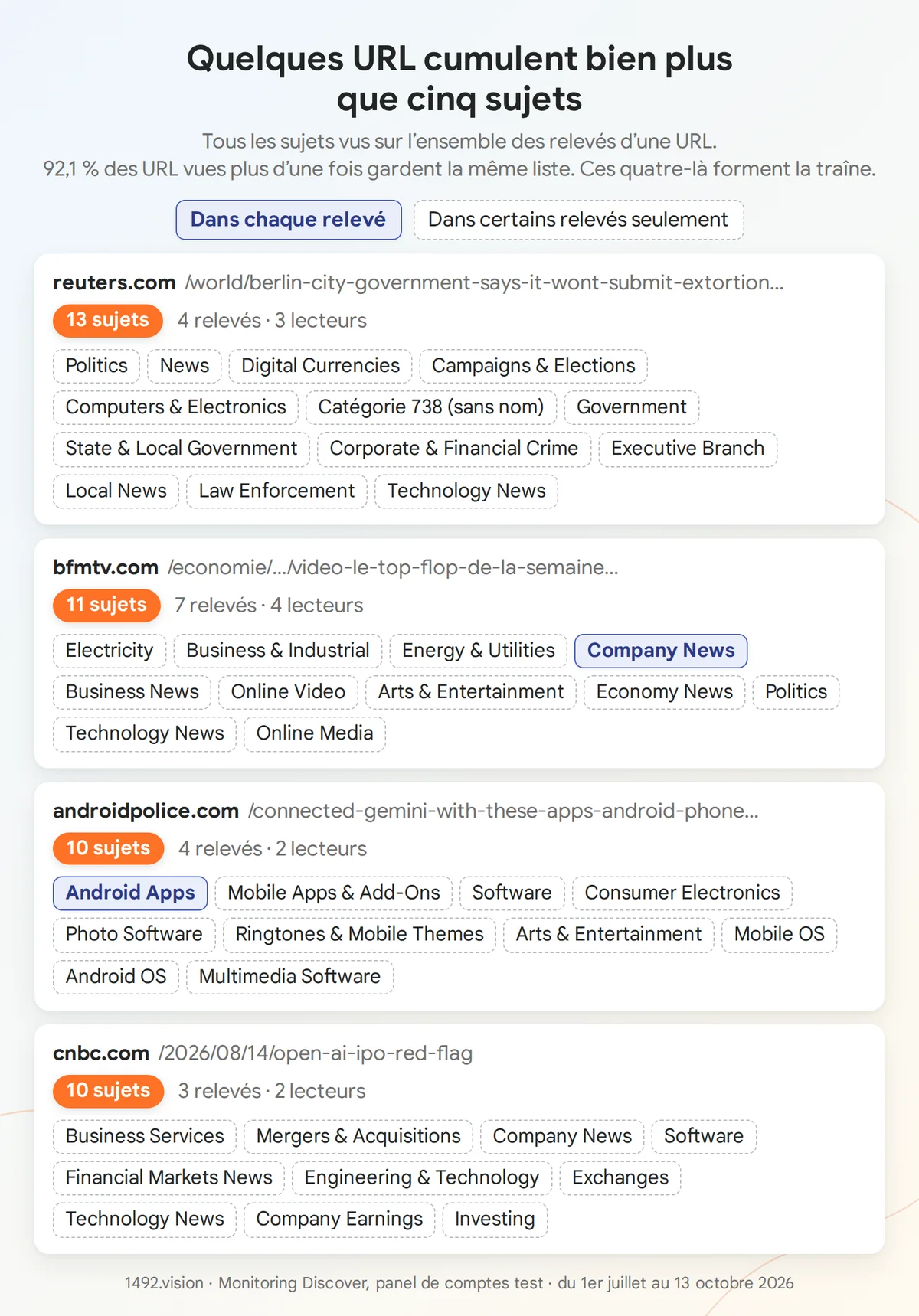Select the "Investing" topic chip
Screen dimensions: 919x1316
pyautogui.click(x=495, y=1220)
